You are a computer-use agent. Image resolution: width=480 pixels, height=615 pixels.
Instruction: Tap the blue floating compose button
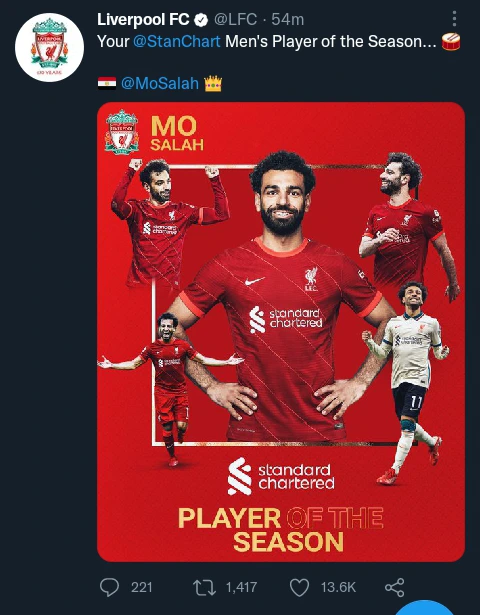425,608
